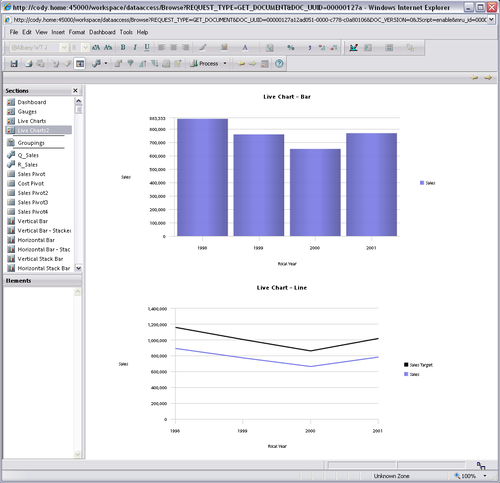Toggle the Sections pane toolbar button
The height and width of the screenshot is (483, 500).
pyautogui.click(x=80, y=63)
